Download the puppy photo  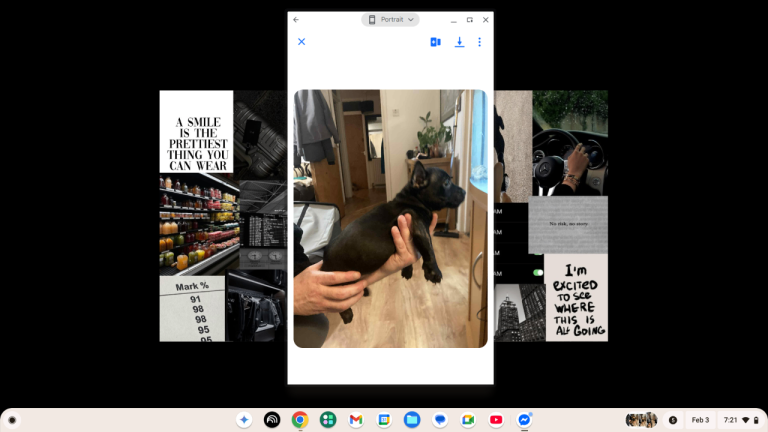459,42
